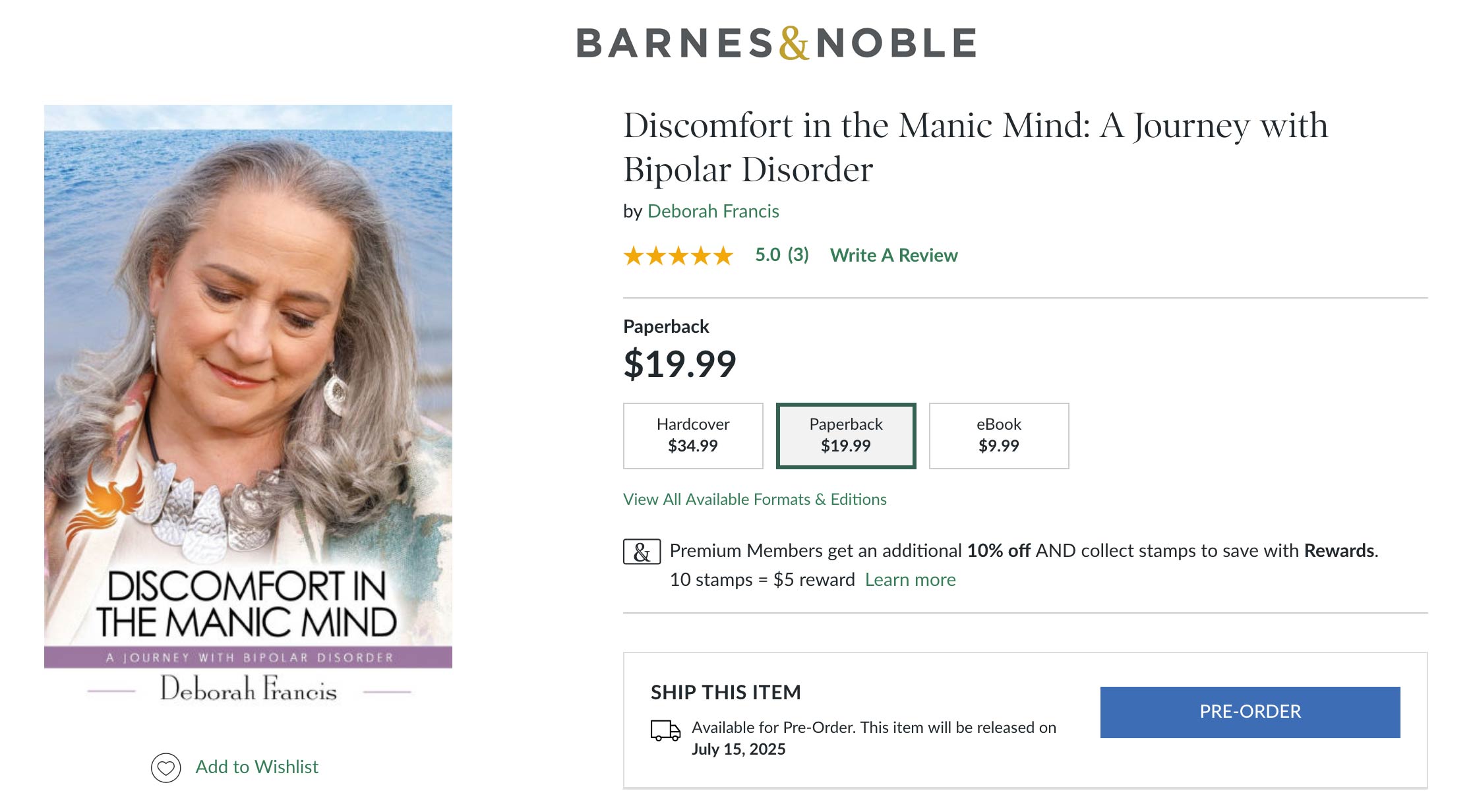Choose the eBook $9.99 format
Screen dimensions: 1473x812
pyautogui.click(x=999, y=436)
